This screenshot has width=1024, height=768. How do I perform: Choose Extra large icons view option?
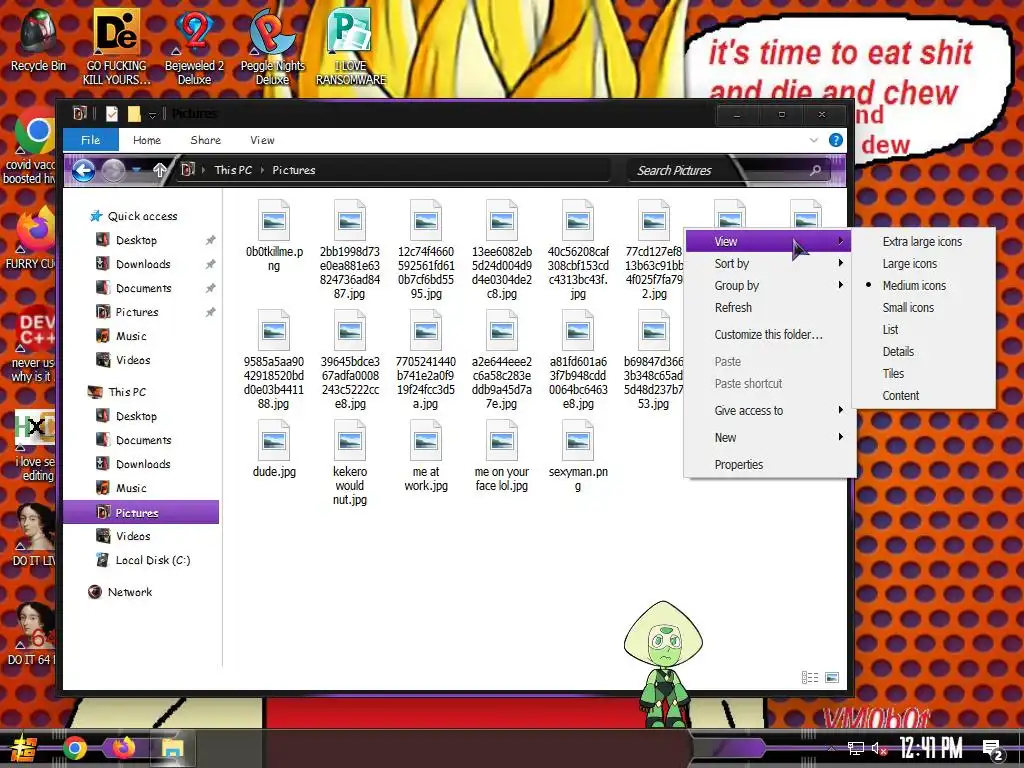(x=923, y=242)
